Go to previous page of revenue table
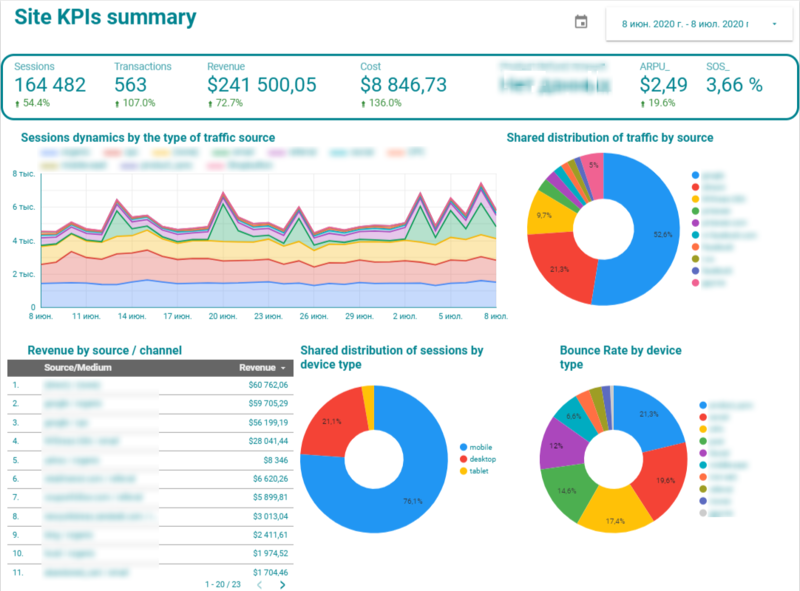 [x=258, y=584]
